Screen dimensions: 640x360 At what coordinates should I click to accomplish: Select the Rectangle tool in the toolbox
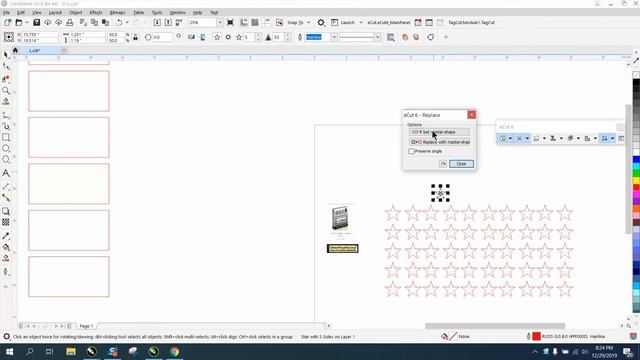click(x=6, y=137)
